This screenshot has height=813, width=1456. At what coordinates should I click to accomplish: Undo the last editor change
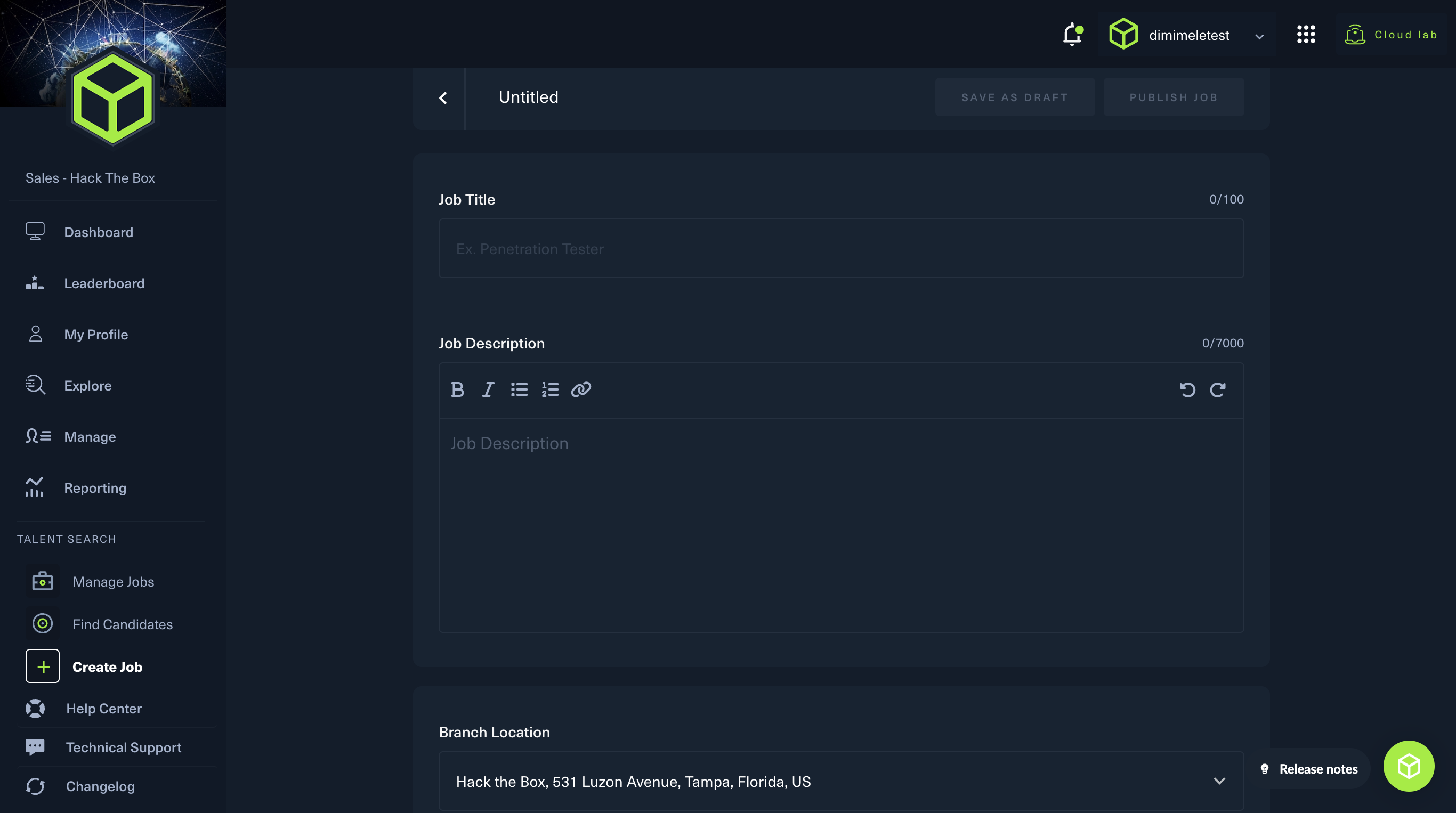[1187, 390]
